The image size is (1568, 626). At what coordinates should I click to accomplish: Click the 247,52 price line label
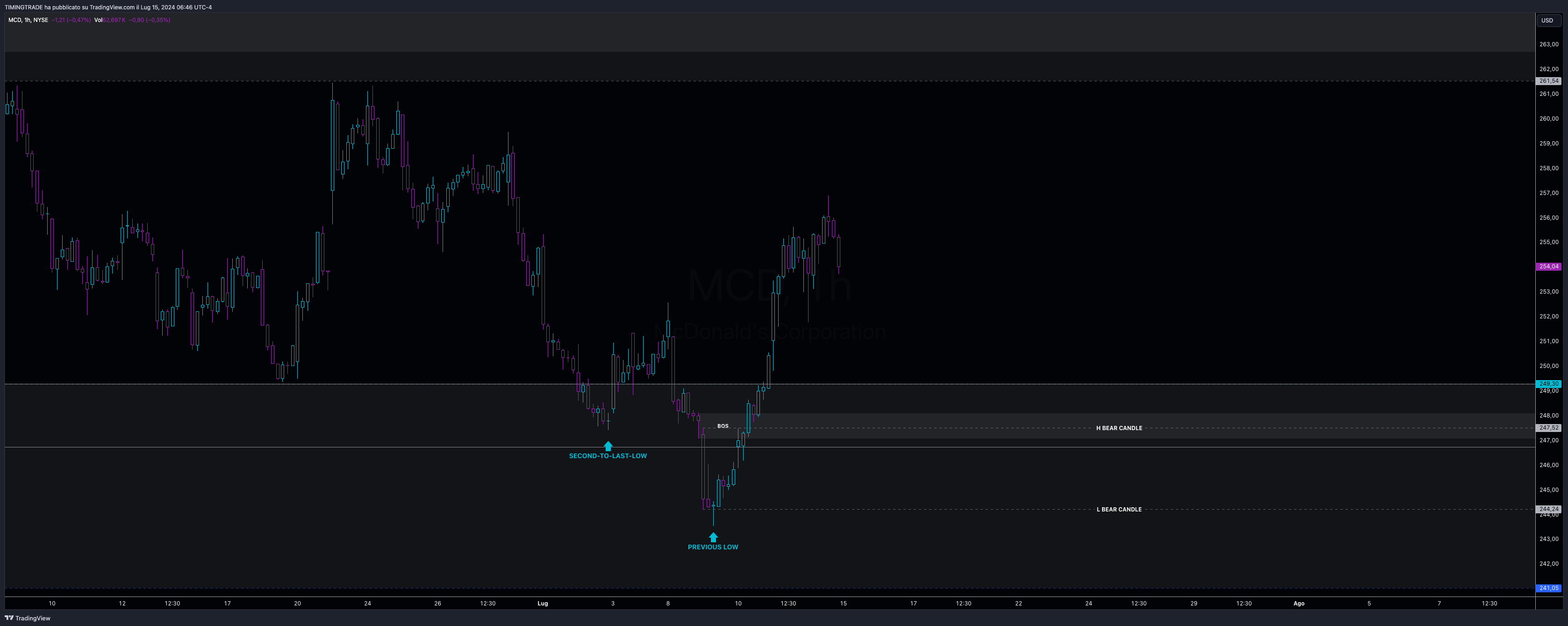(x=1548, y=428)
